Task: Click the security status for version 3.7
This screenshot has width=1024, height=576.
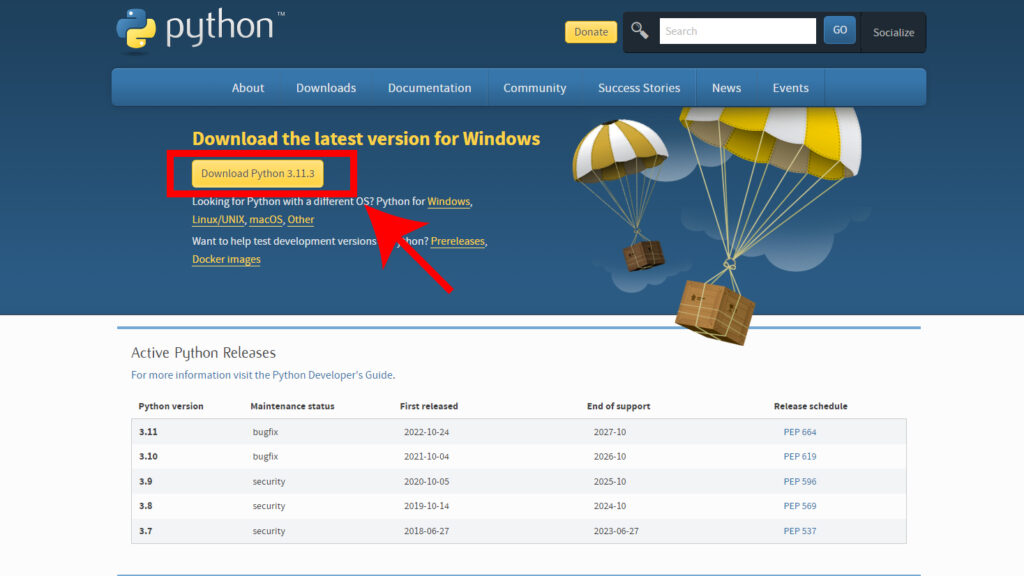Action: (269, 531)
